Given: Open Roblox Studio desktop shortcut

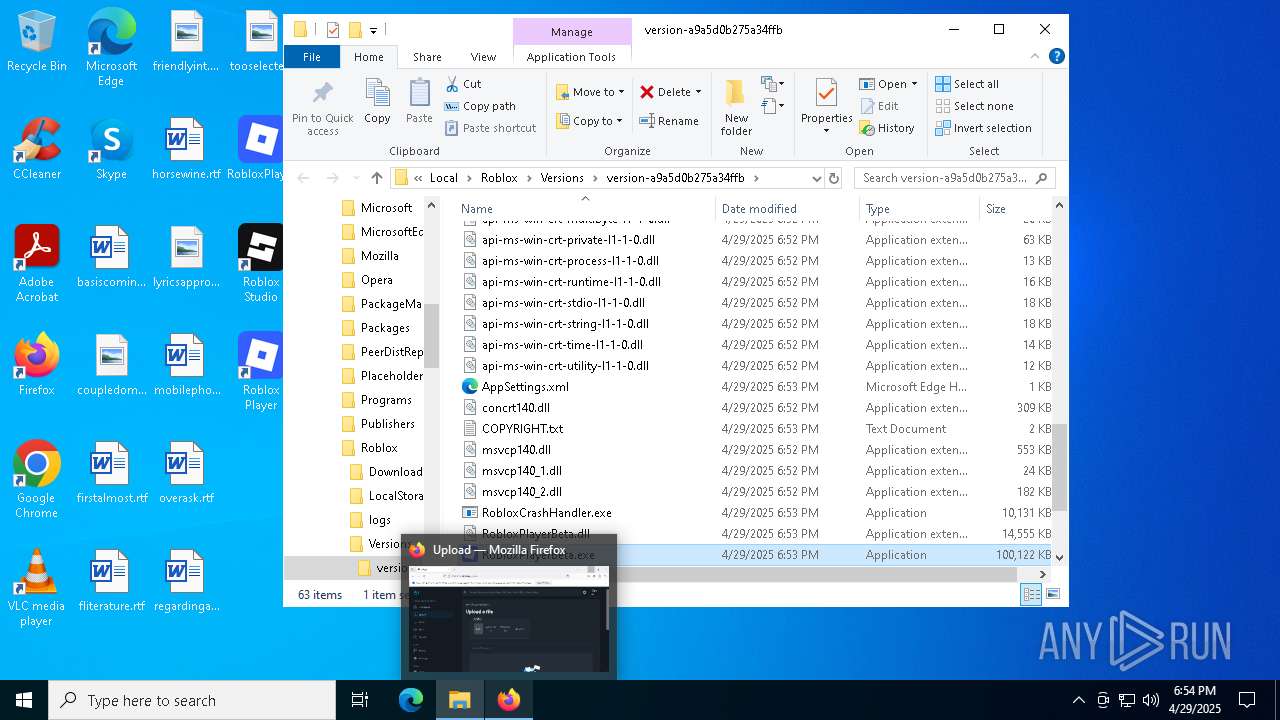Looking at the screenshot, I should [x=261, y=264].
